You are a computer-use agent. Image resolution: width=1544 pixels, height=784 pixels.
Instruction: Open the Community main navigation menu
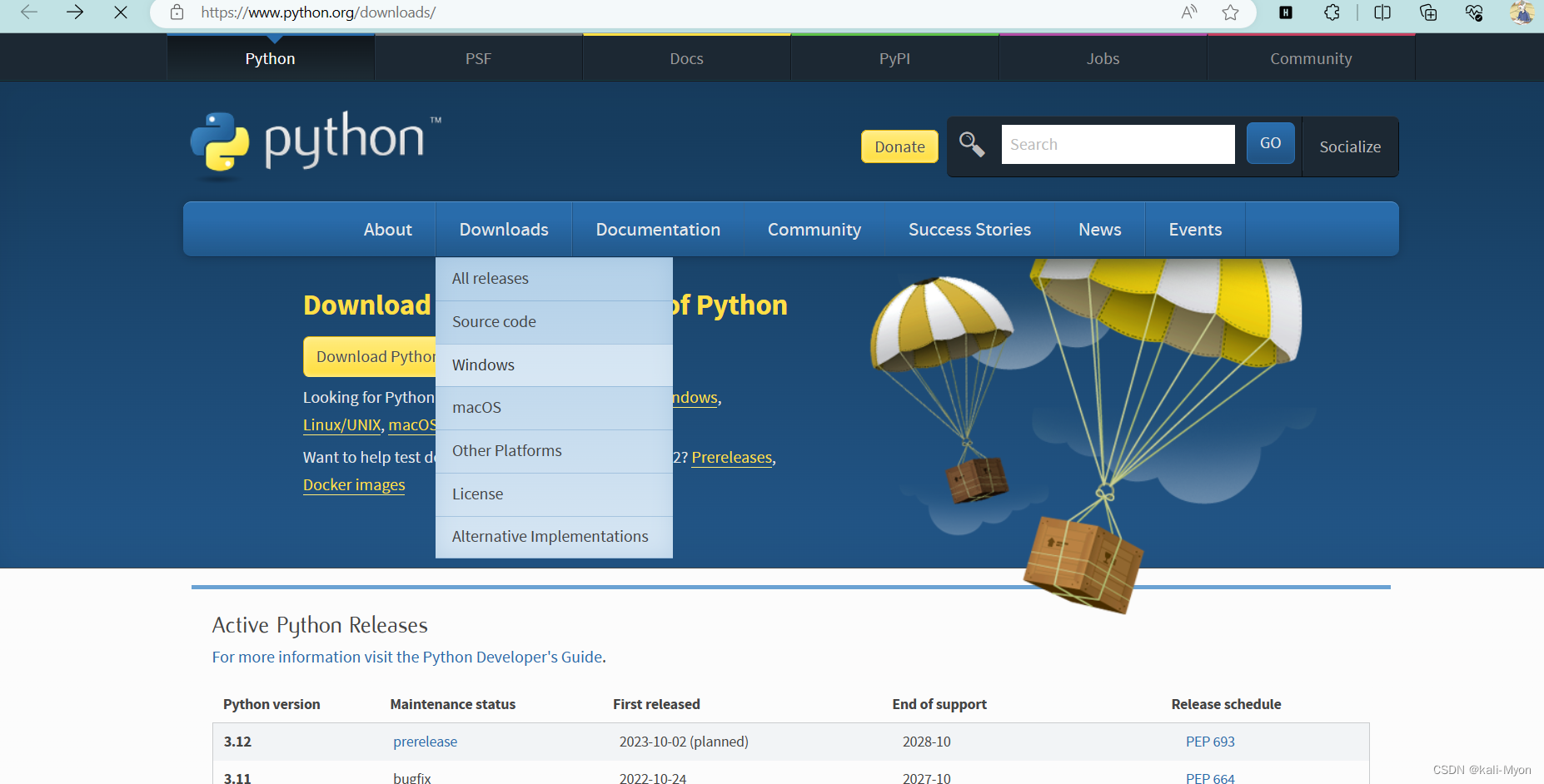[814, 230]
